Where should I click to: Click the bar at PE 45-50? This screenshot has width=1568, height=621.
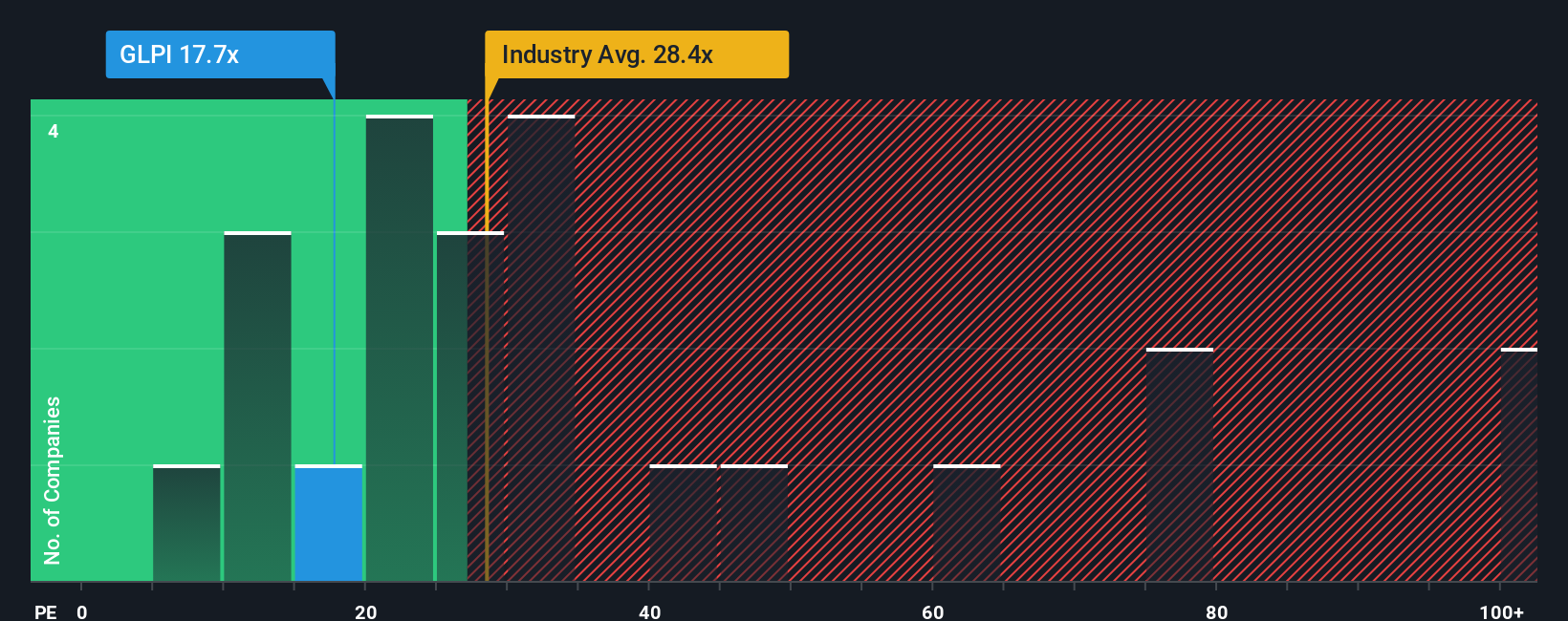[x=754, y=524]
